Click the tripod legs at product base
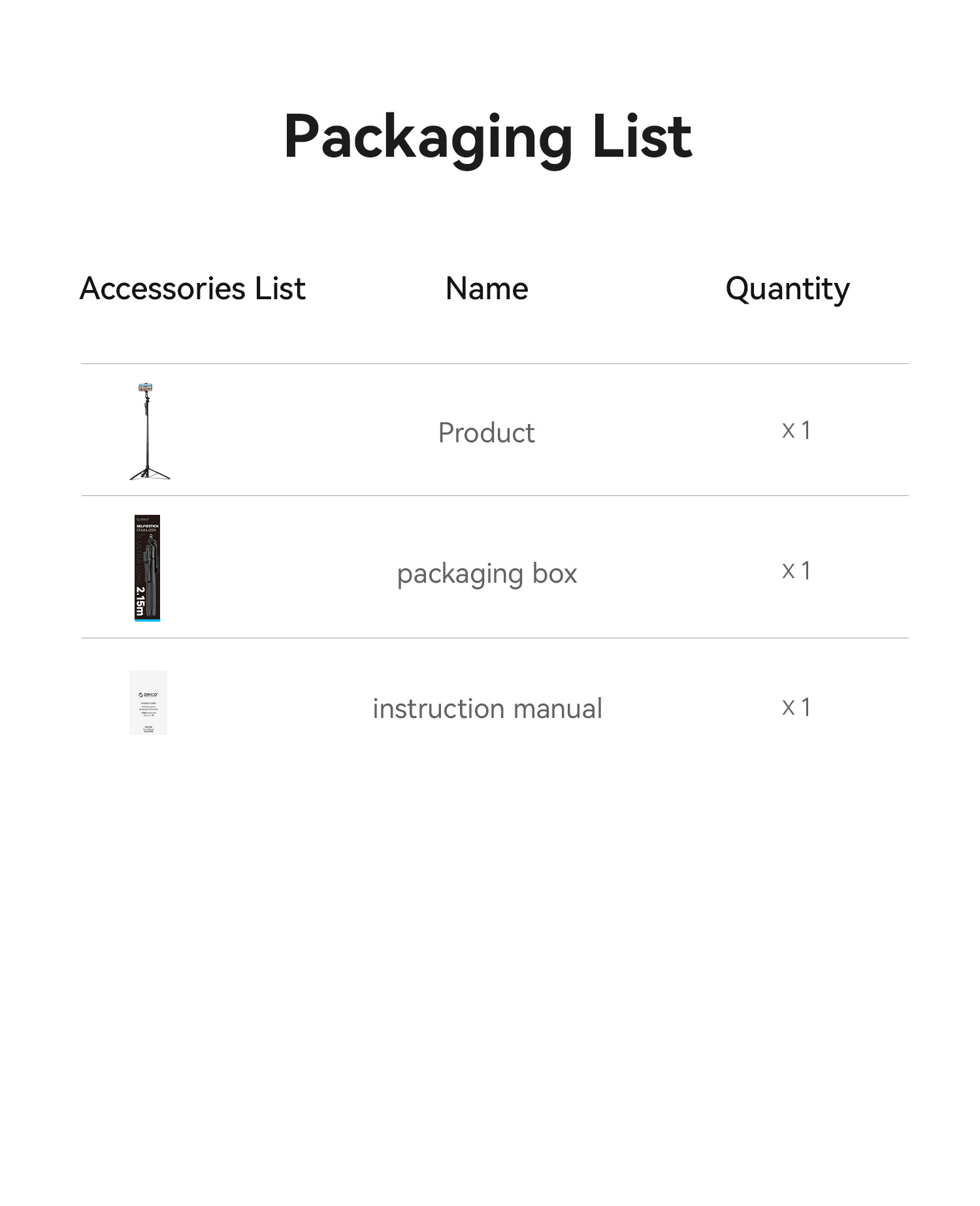The height and width of the screenshot is (1206, 980). pos(150,473)
